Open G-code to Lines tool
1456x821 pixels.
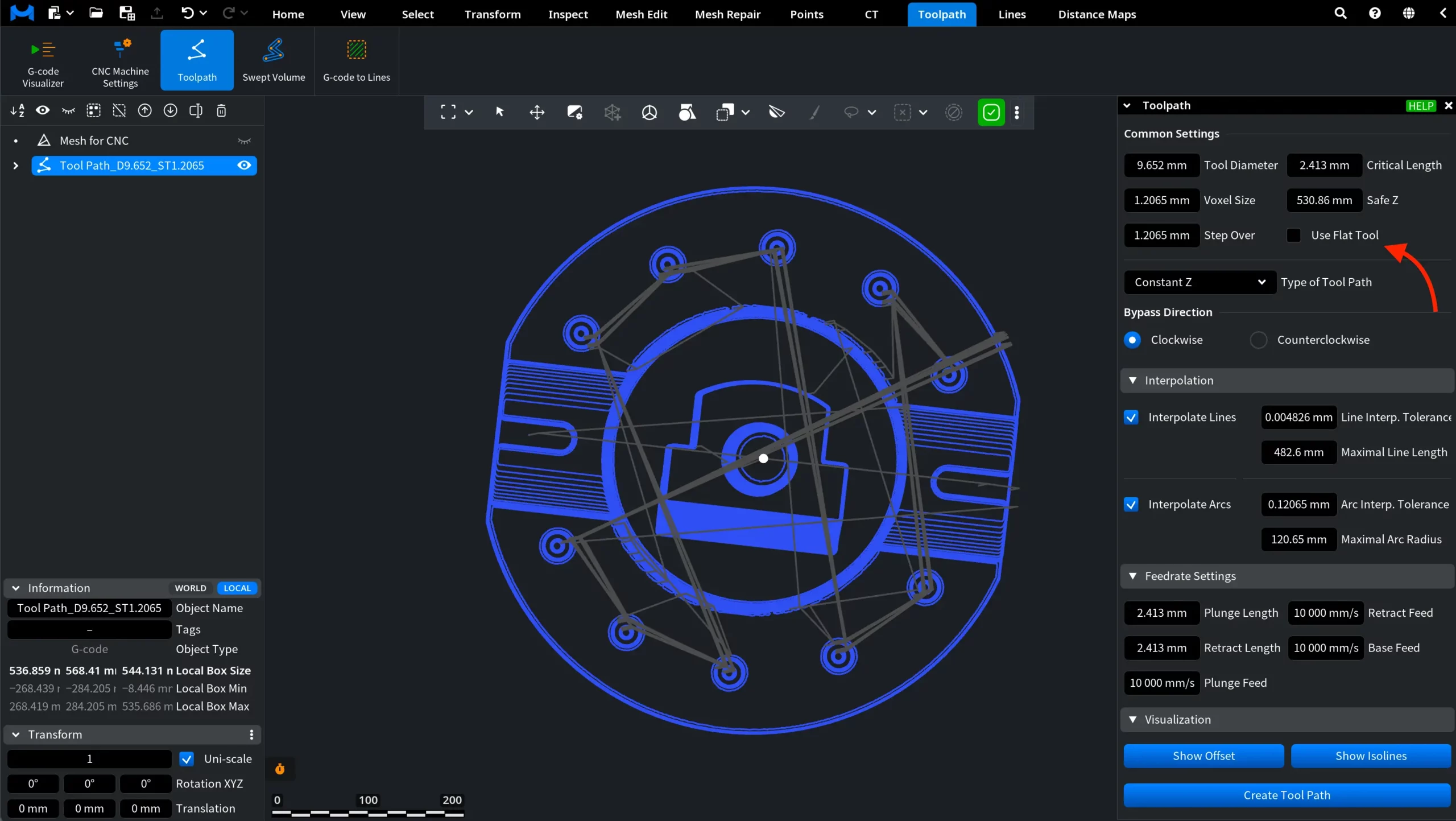coord(357,61)
